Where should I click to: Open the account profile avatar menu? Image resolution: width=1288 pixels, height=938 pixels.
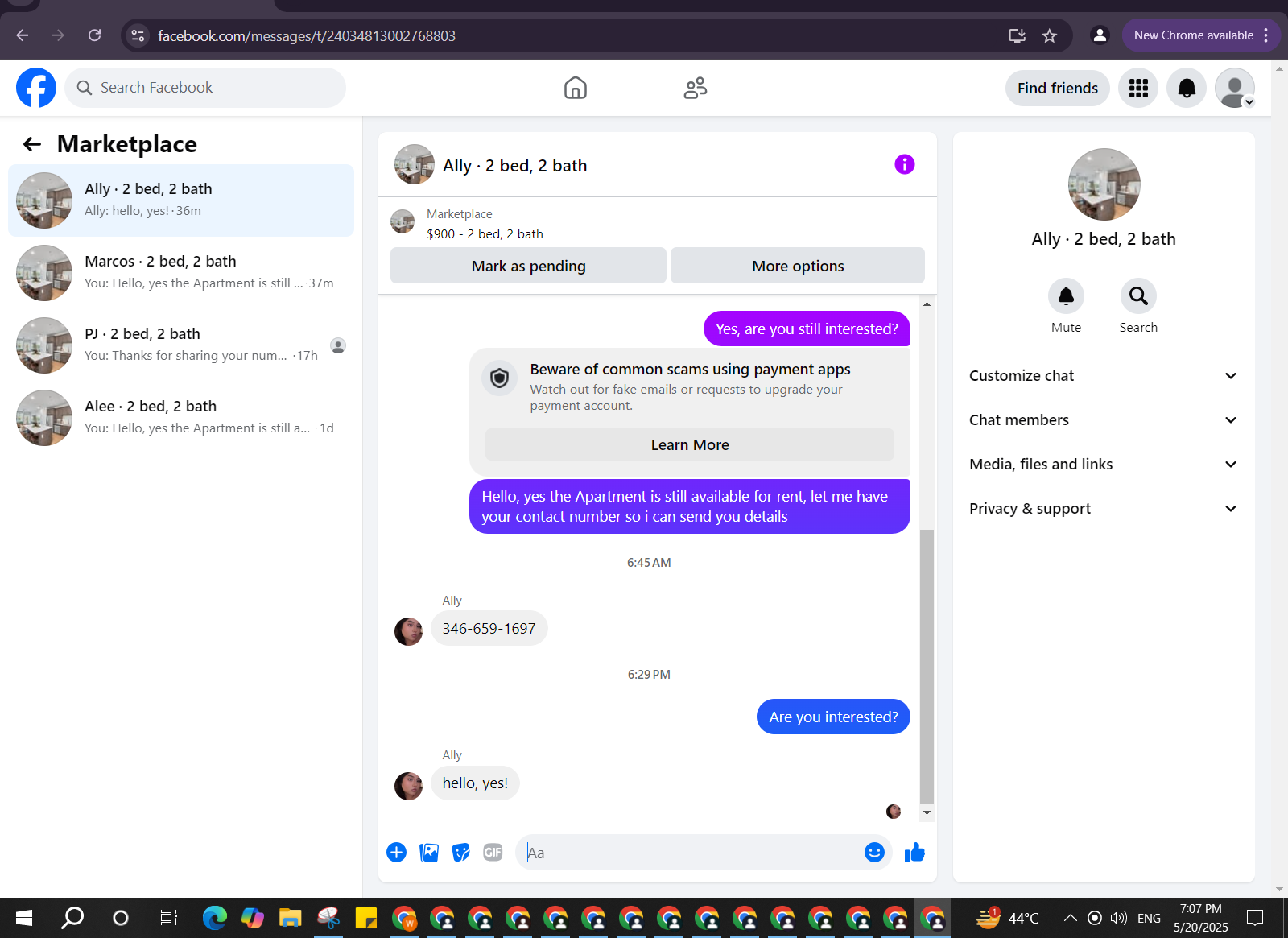click(x=1235, y=88)
